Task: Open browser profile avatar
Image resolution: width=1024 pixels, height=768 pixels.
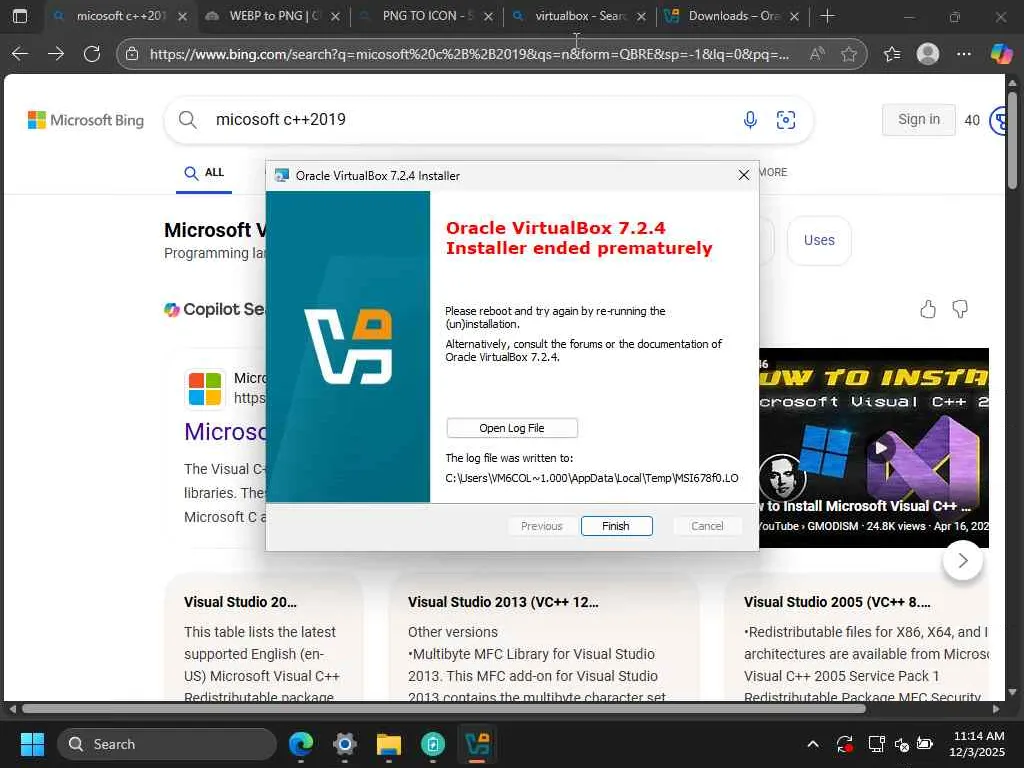Action: [x=928, y=54]
